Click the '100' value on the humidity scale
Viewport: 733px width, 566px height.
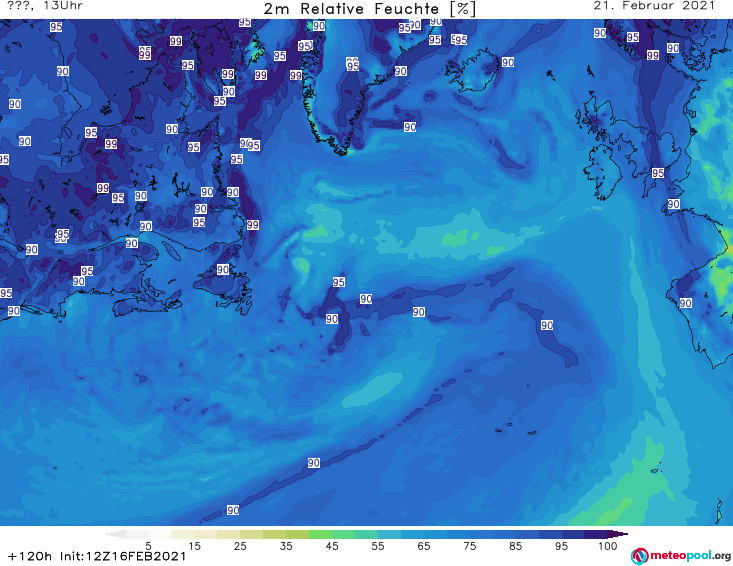[x=608, y=546]
